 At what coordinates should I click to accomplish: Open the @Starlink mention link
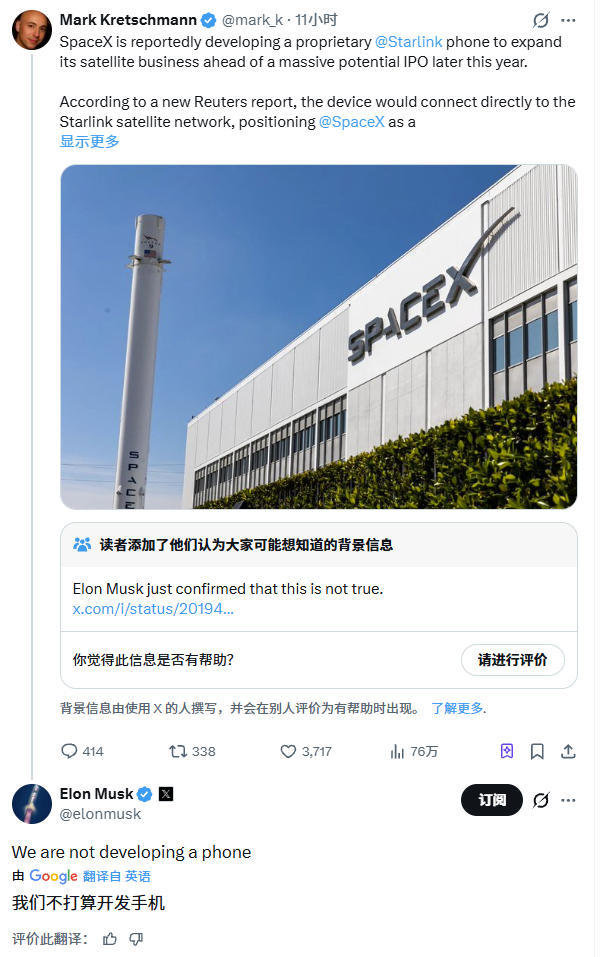tap(408, 42)
